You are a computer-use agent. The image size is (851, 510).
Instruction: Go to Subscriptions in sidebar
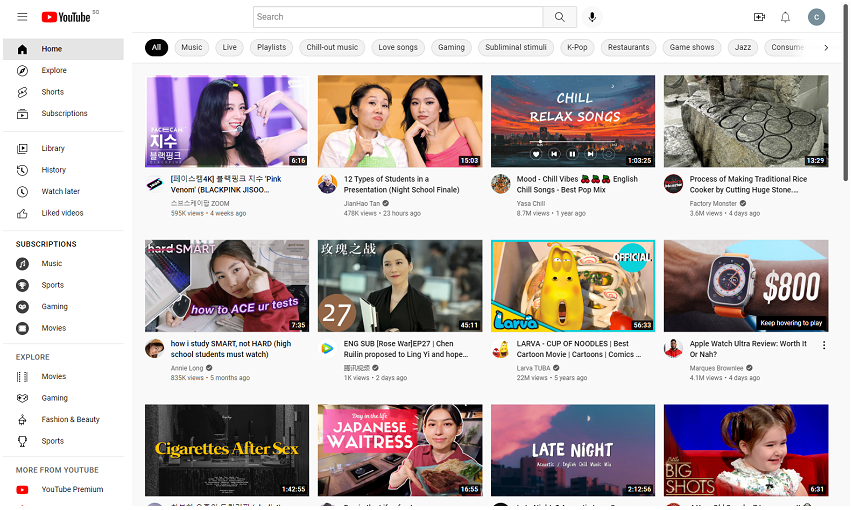click(x=64, y=113)
